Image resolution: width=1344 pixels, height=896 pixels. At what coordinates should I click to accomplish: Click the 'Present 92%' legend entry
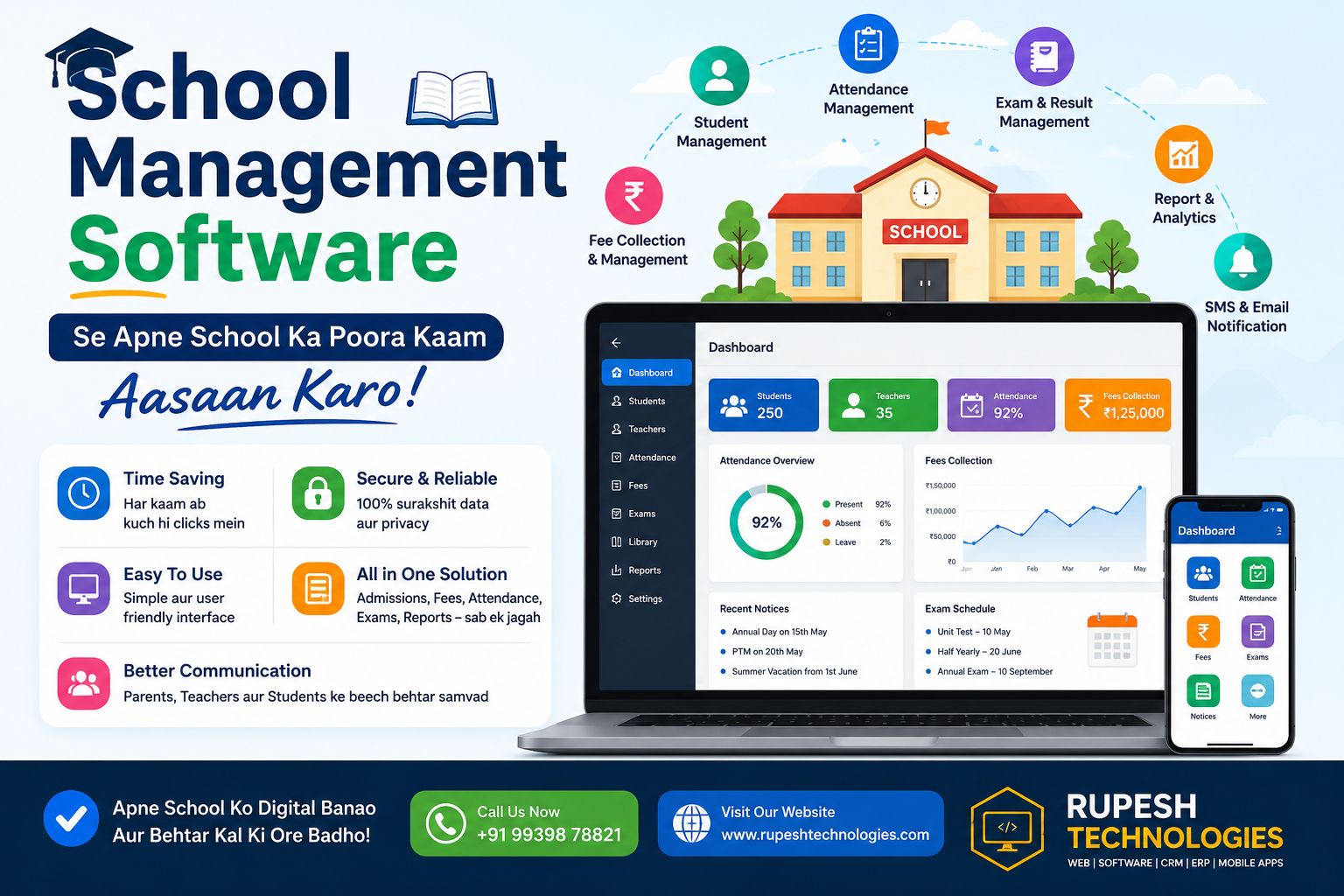857,505
